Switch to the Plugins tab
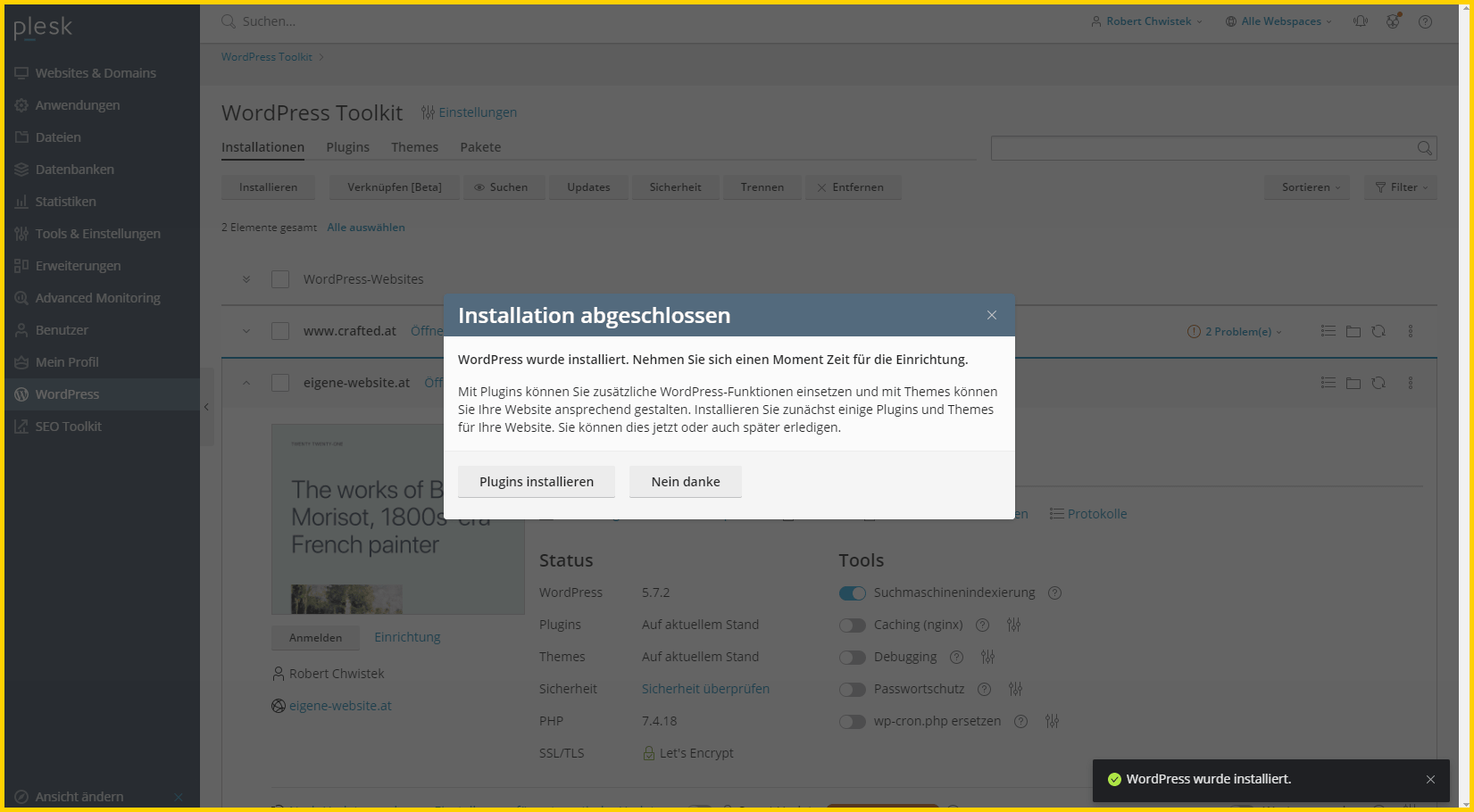The image size is (1474, 812). 347,147
